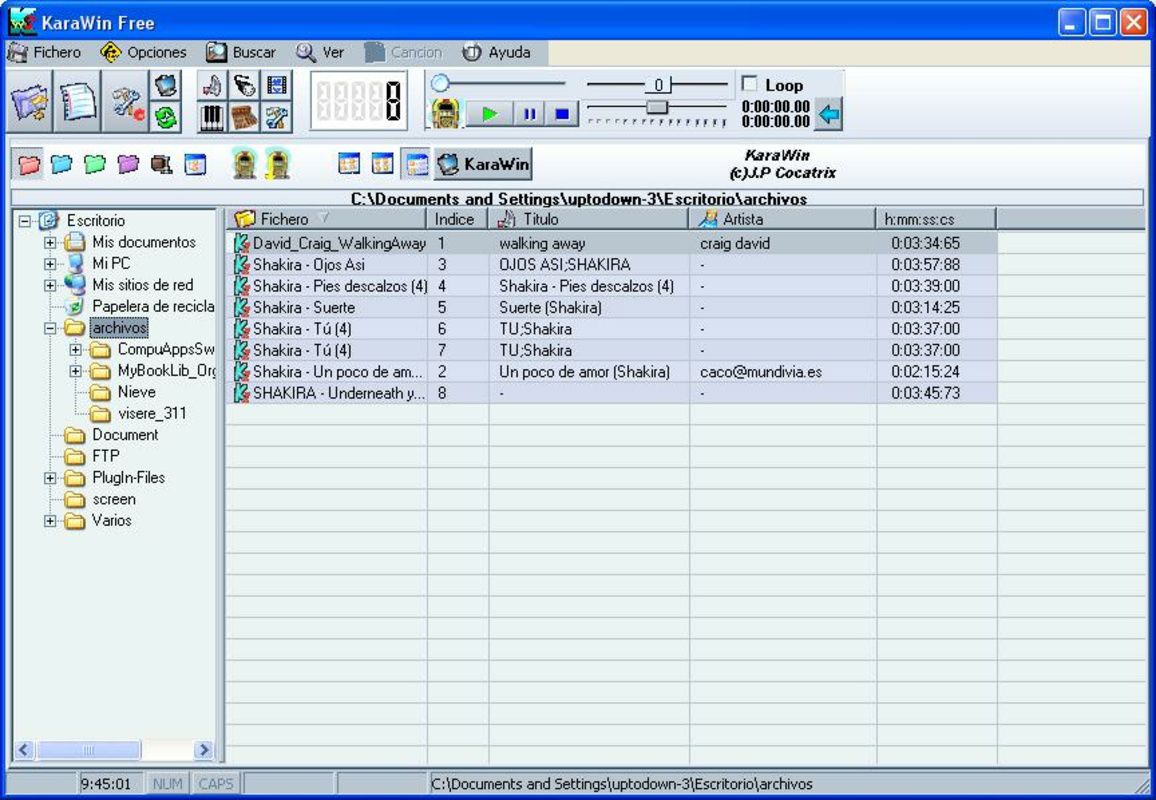Select the green folder icon
This screenshot has height=800, width=1156.
tap(95, 164)
